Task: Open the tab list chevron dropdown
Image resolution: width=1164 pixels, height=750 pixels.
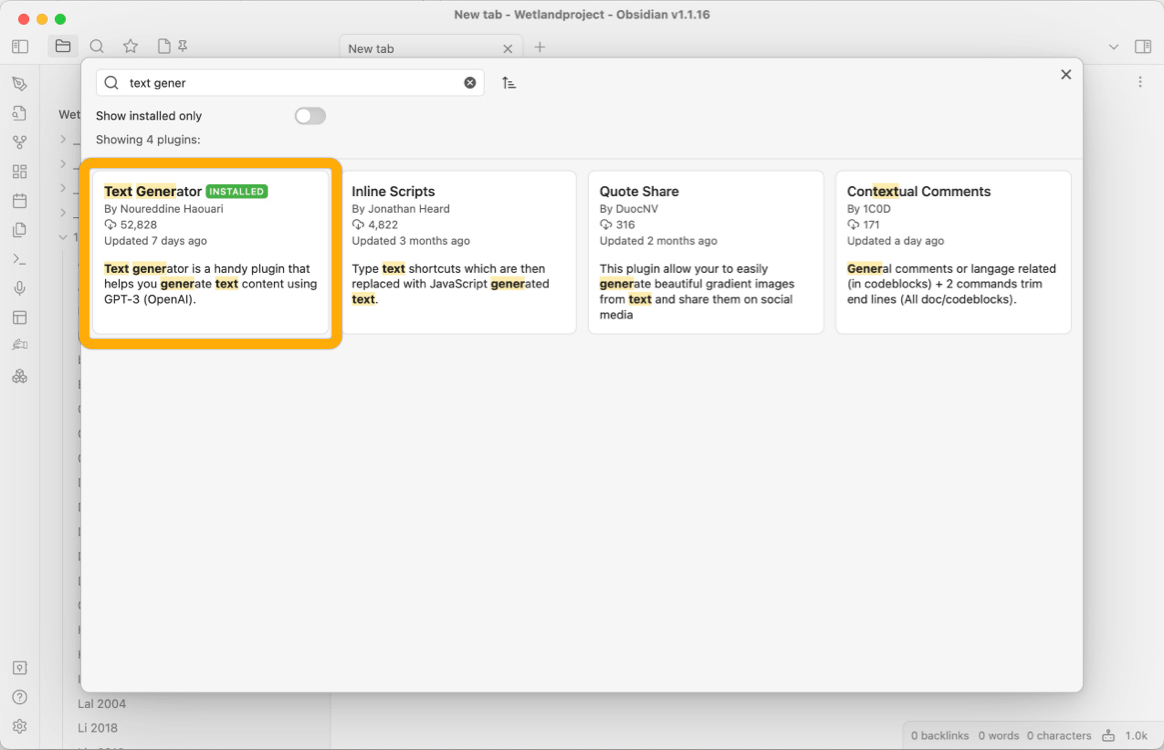Action: click(1113, 46)
